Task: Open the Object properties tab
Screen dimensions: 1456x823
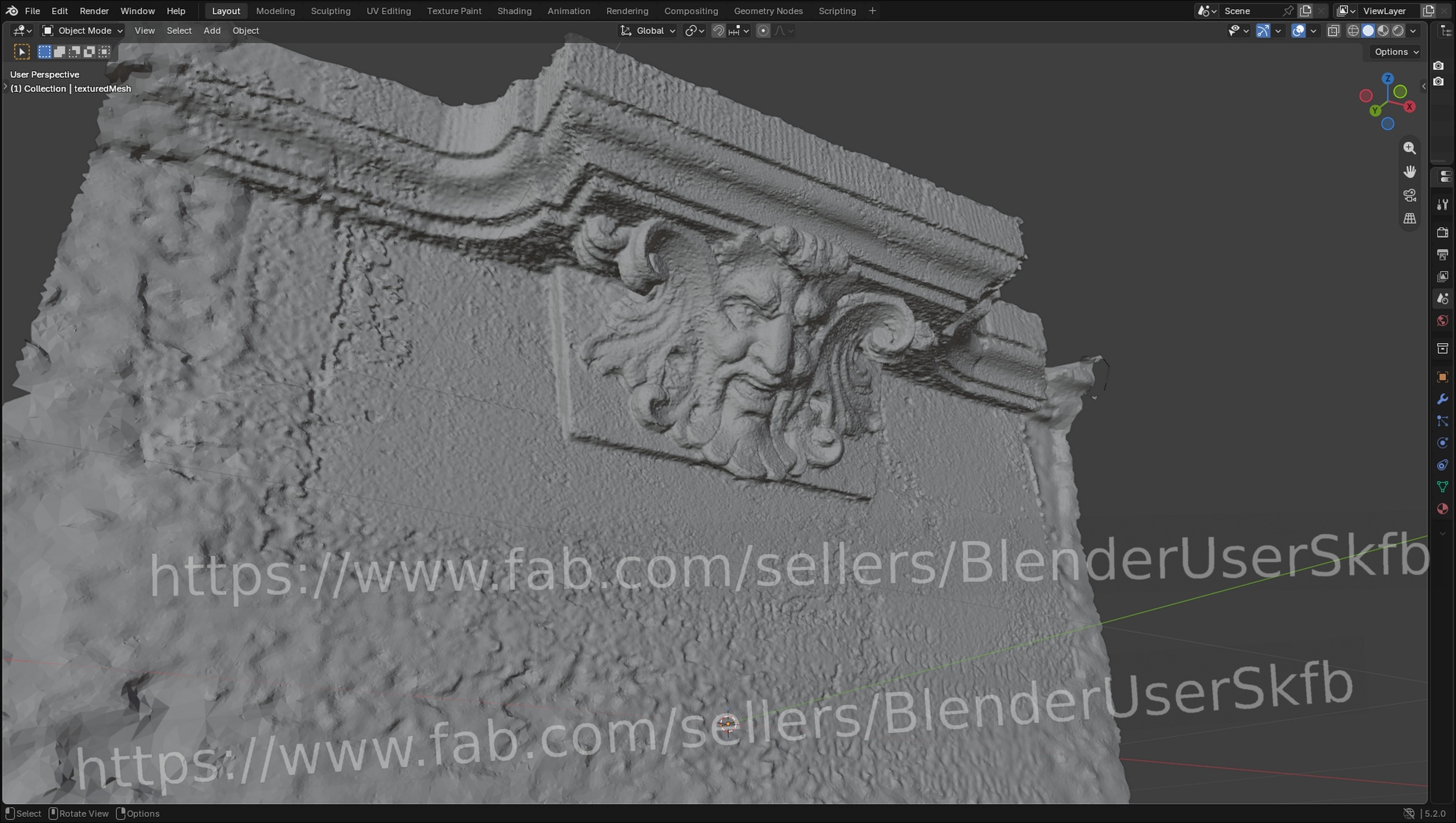Action: point(1442,377)
